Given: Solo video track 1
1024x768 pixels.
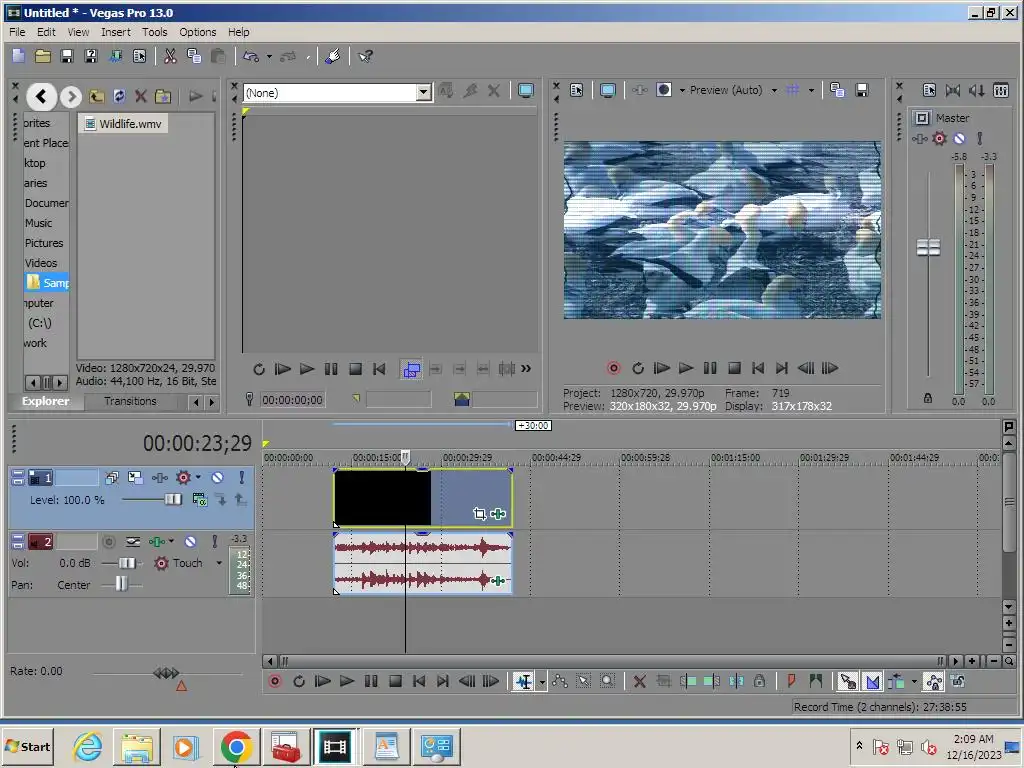Looking at the screenshot, I should [242, 478].
